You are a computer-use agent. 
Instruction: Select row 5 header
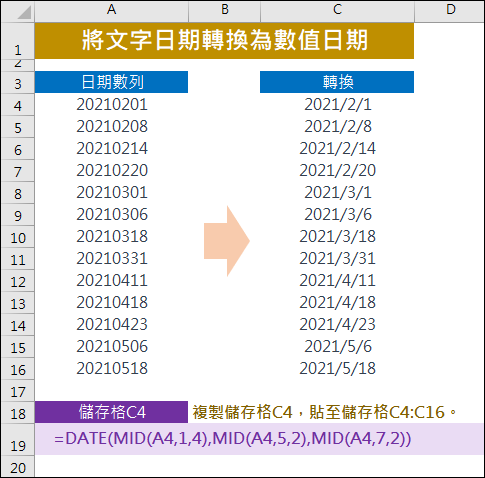click(x=18, y=127)
